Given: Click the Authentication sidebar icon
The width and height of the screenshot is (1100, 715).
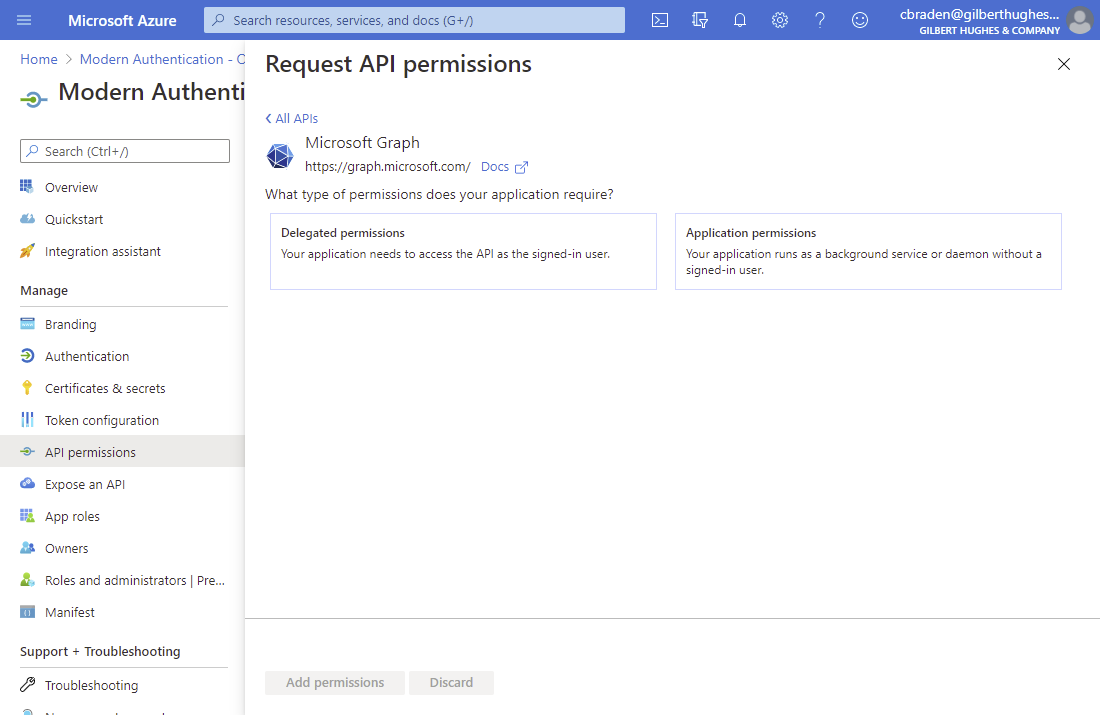Looking at the screenshot, I should 27,356.
